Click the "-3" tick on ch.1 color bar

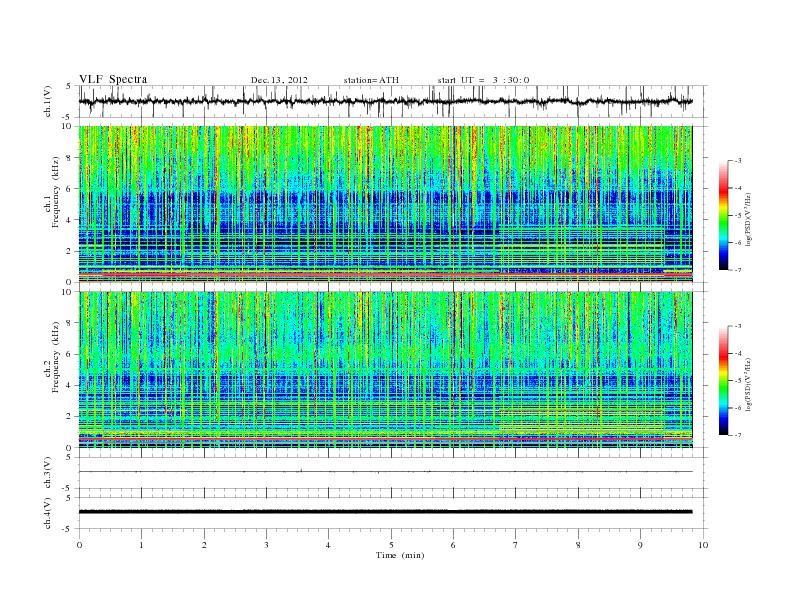tap(738, 161)
